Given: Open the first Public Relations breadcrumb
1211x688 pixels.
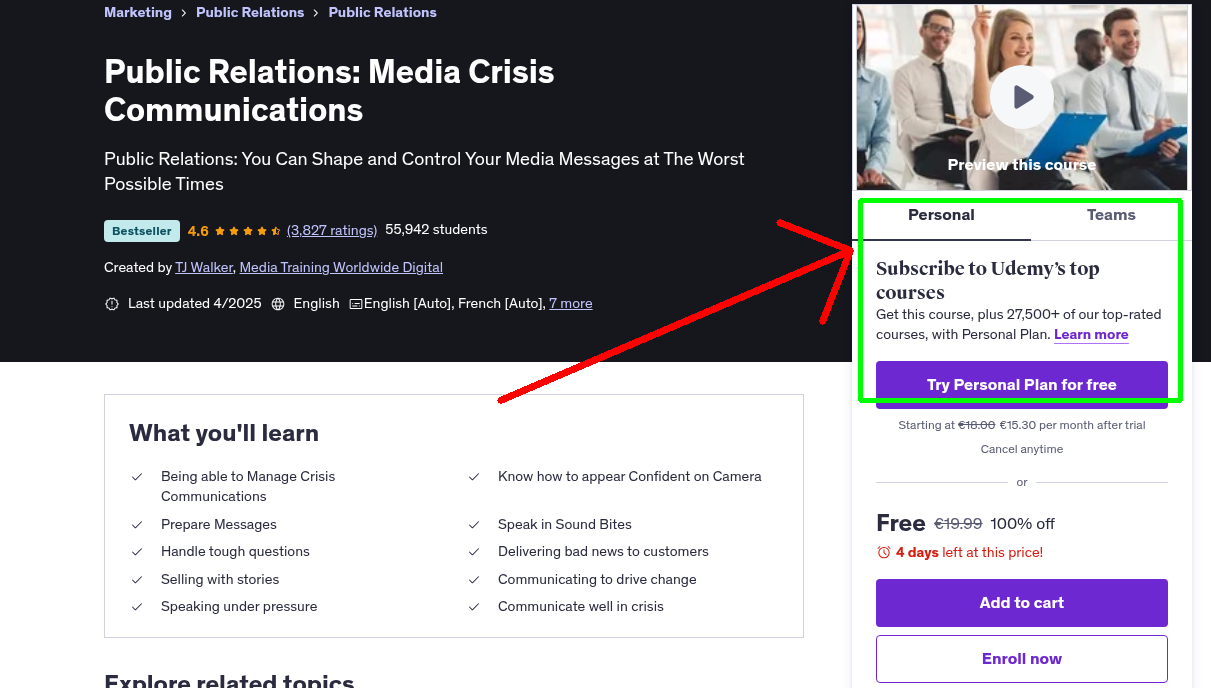Looking at the screenshot, I should (250, 13).
